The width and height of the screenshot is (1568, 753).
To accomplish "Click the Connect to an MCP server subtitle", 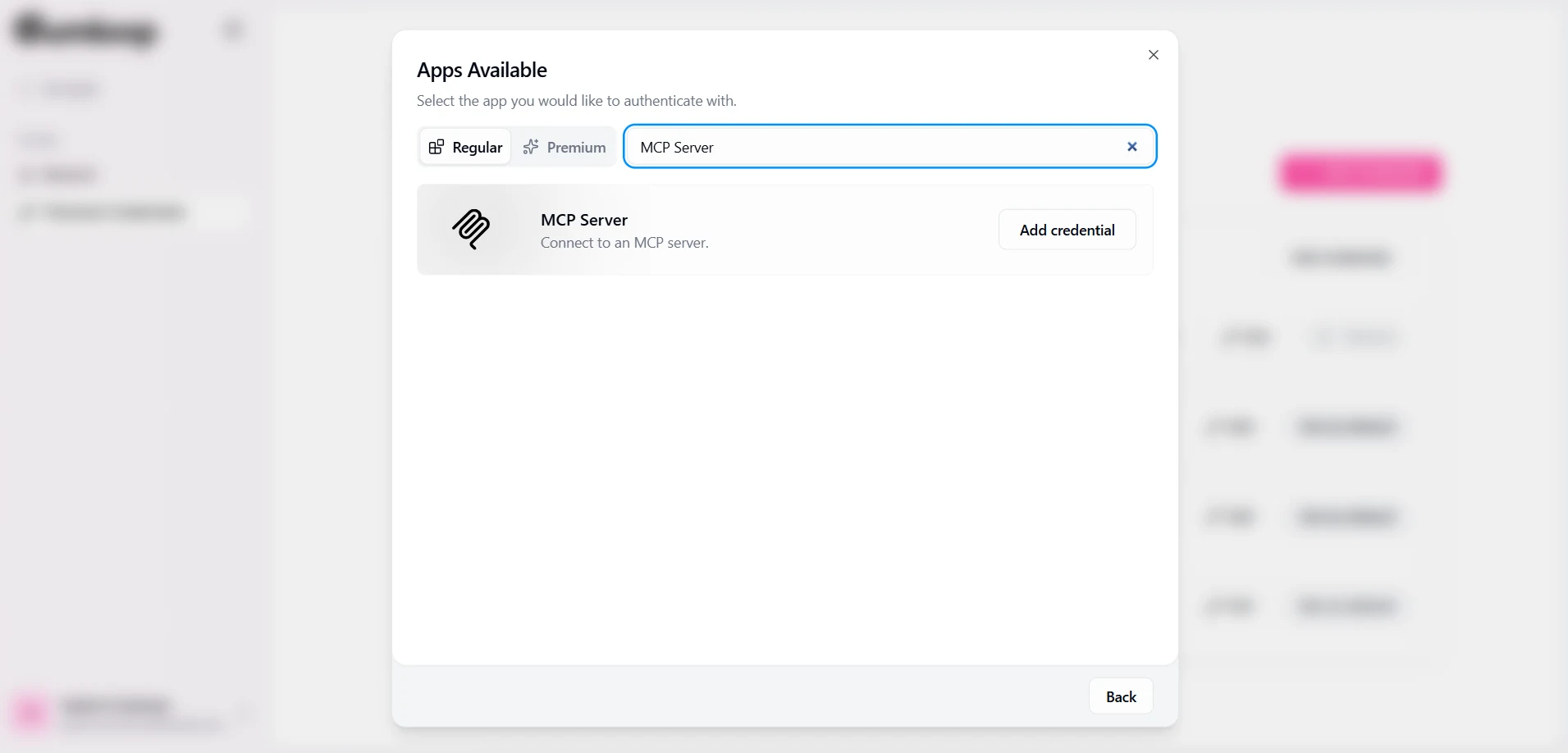I will tap(624, 243).
